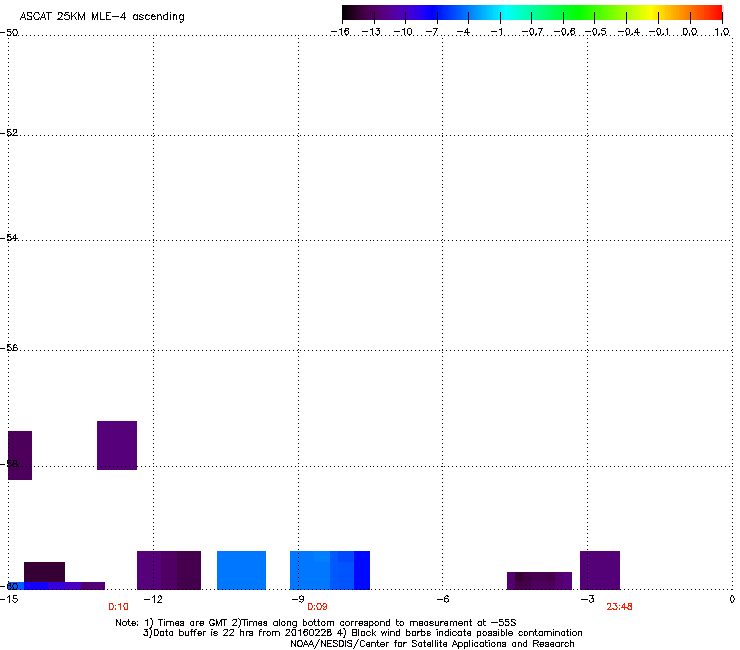Click the purple data block at -3 longitude
The width and height of the screenshot is (740, 650).
pos(600,570)
